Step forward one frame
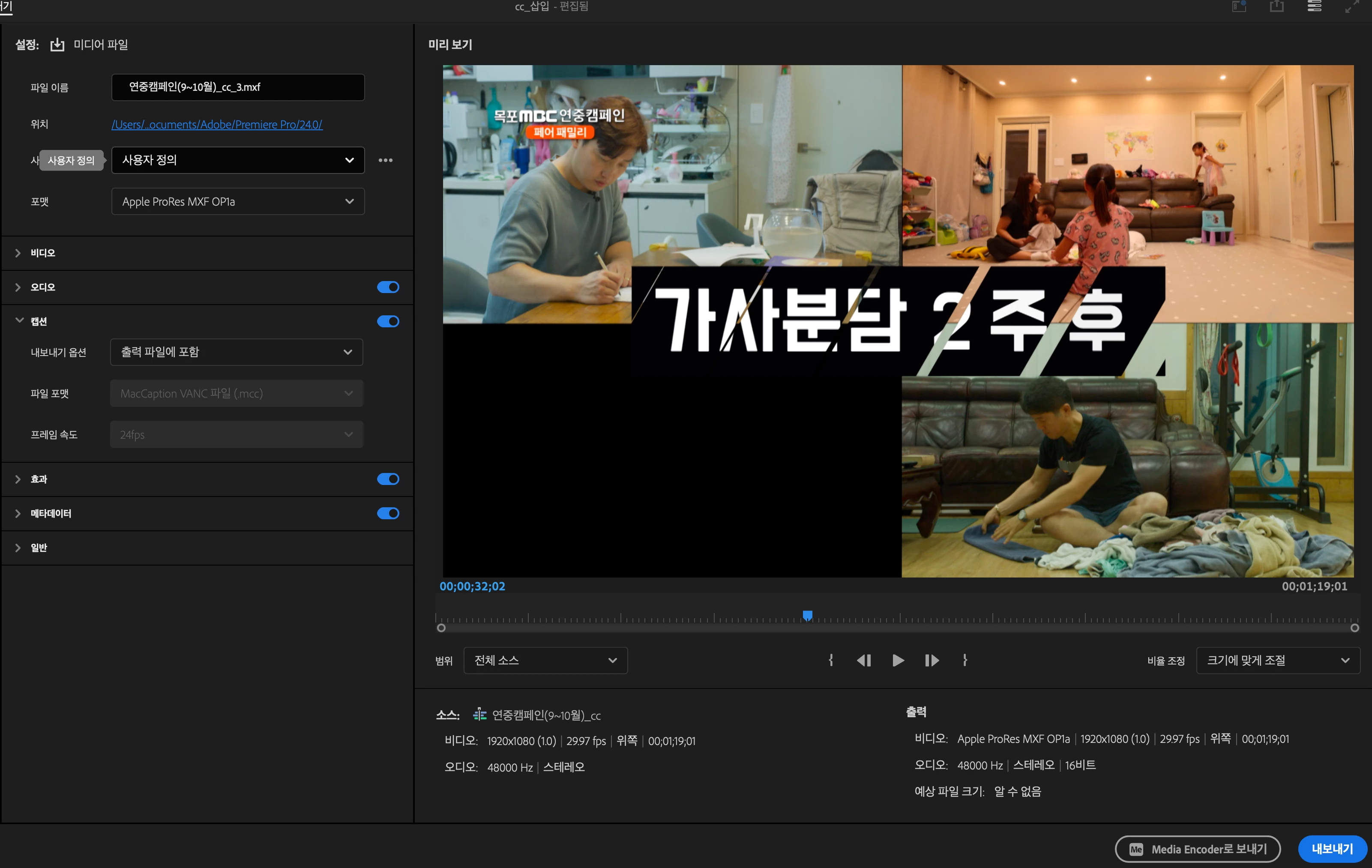The width and height of the screenshot is (1372, 868). 932,660
